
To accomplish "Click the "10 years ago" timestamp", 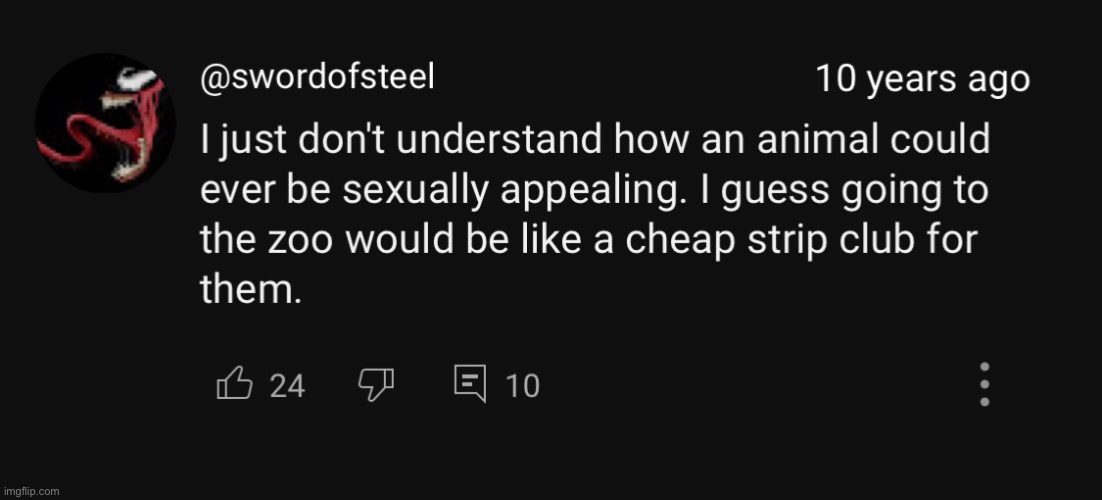I will pos(922,79).
